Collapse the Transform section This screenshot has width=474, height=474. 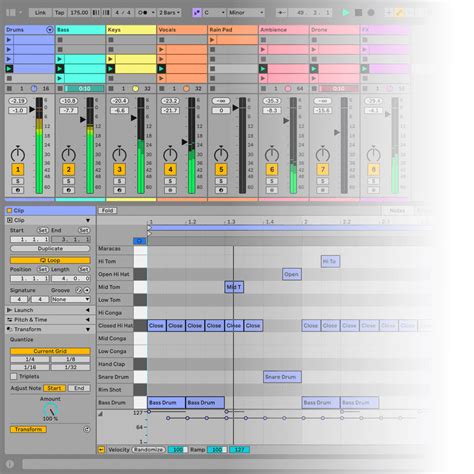pos(88,329)
